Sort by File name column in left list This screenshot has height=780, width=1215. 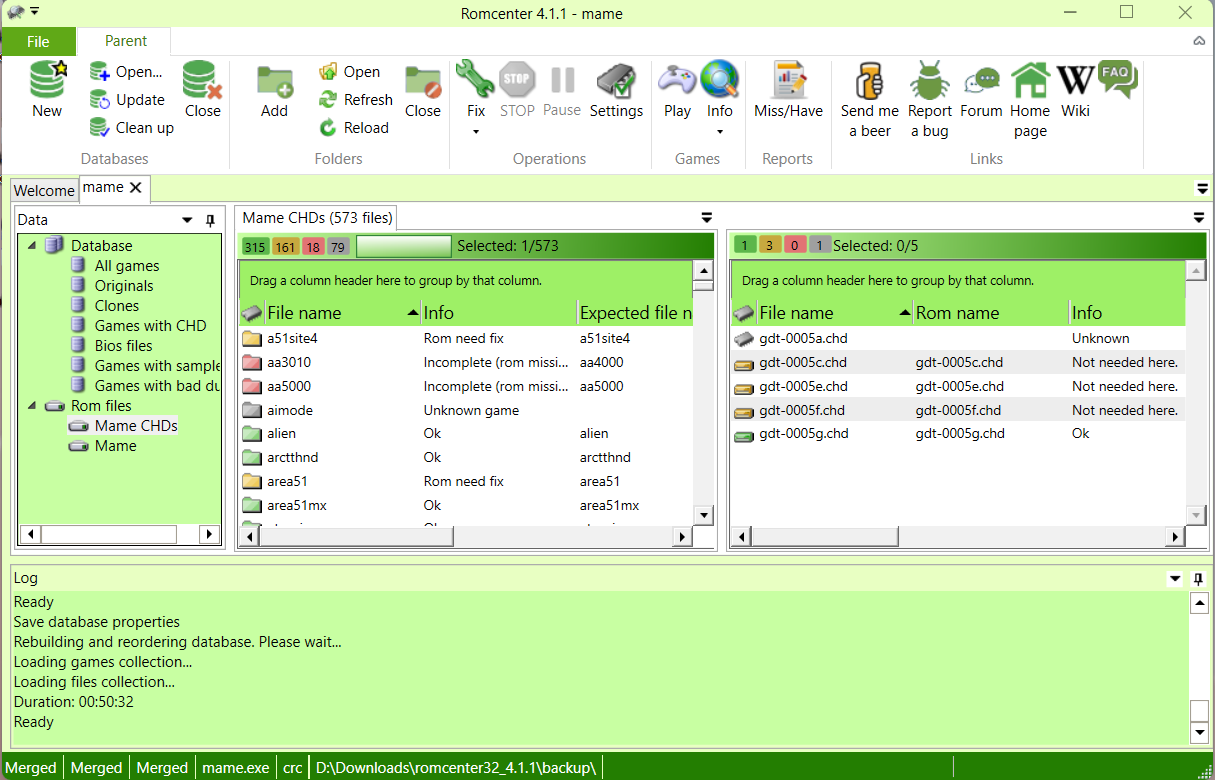[341, 313]
